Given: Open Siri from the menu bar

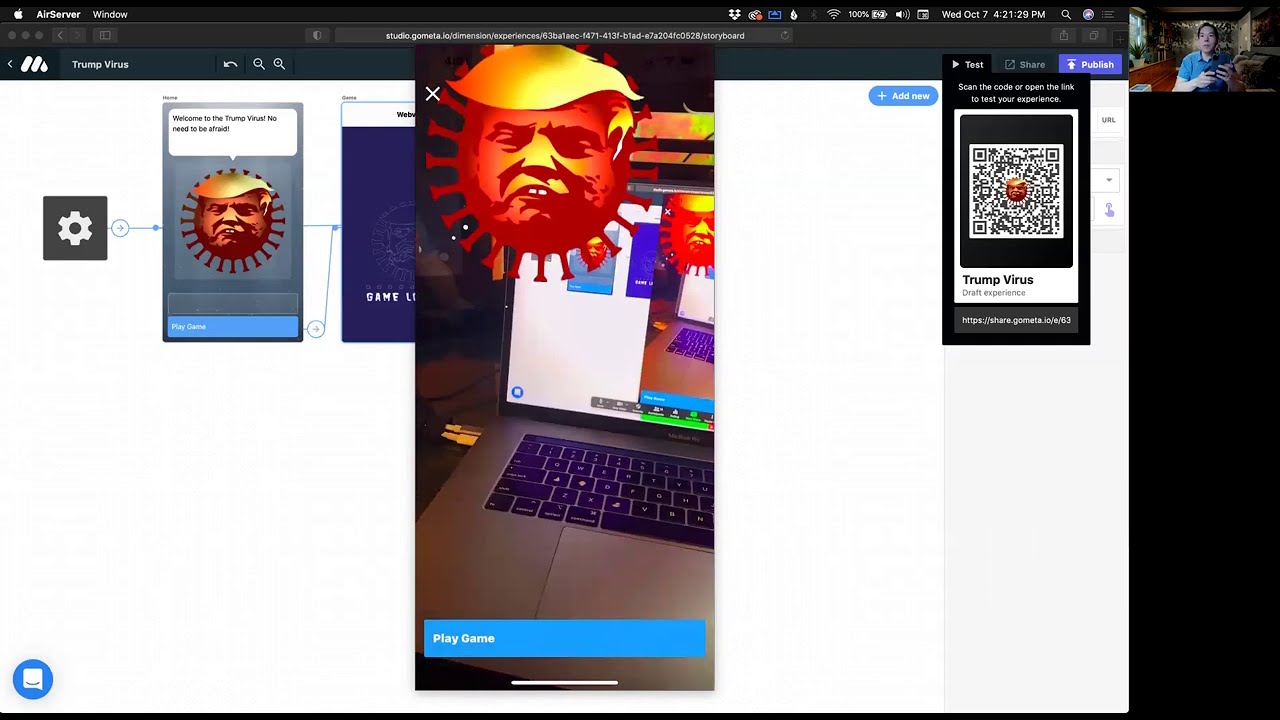Looking at the screenshot, I should point(1088,14).
